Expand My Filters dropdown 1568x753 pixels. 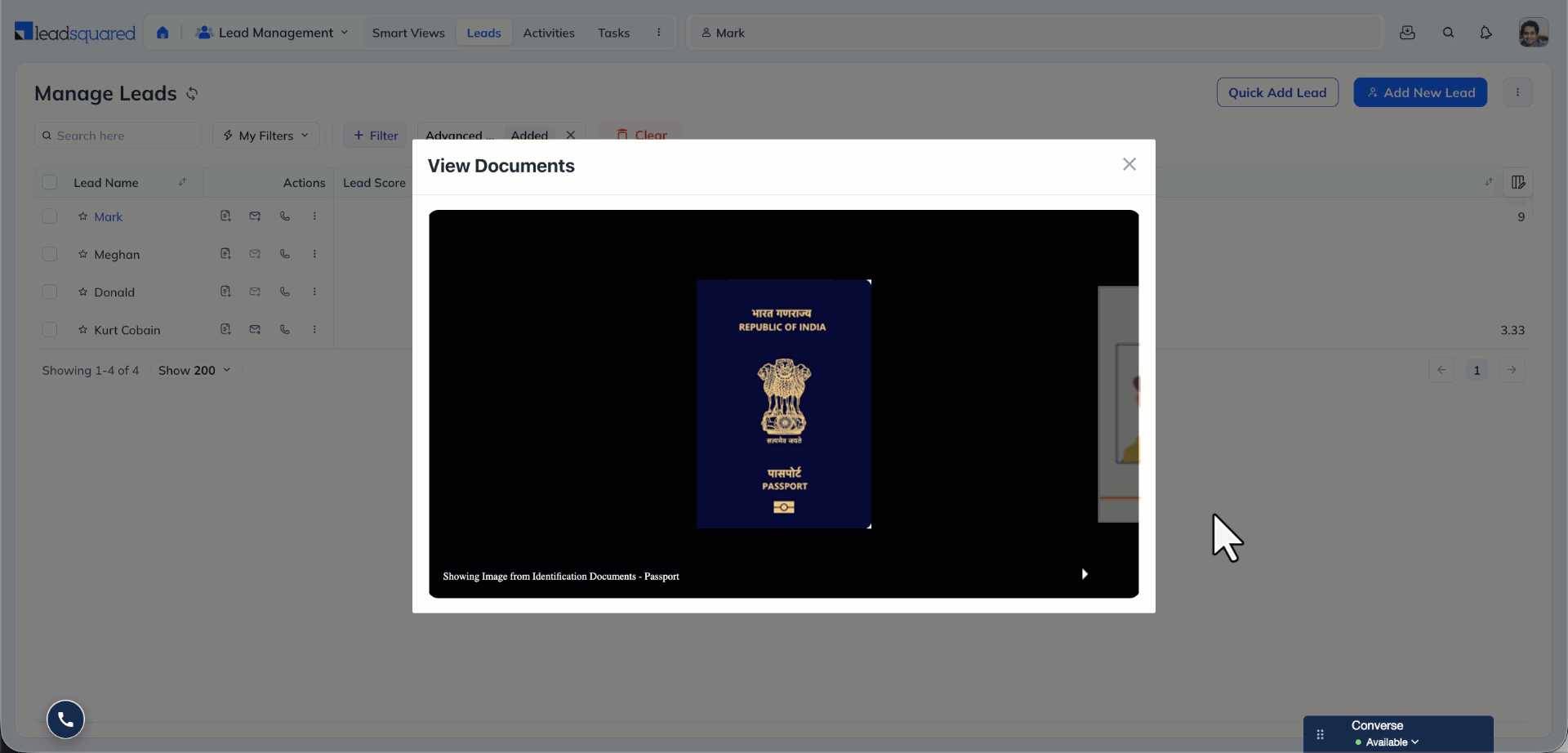pyautogui.click(x=266, y=136)
